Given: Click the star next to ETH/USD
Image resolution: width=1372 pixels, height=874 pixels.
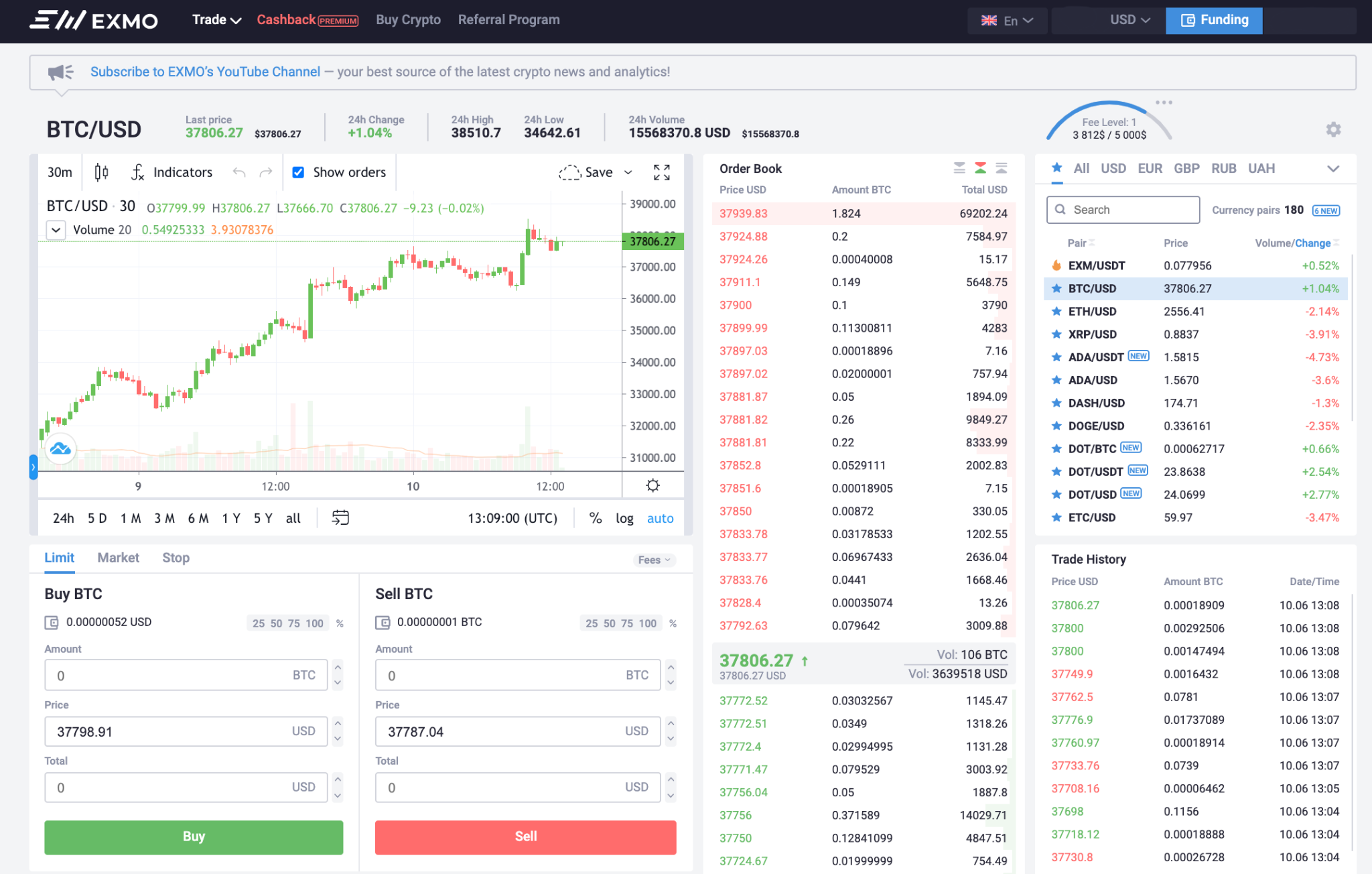Looking at the screenshot, I should coord(1056,311).
